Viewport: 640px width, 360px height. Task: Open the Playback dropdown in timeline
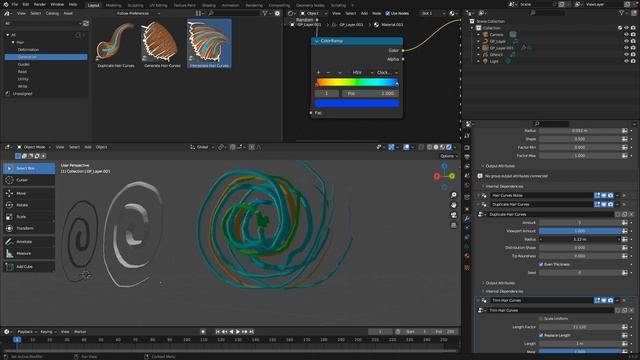tap(27, 332)
